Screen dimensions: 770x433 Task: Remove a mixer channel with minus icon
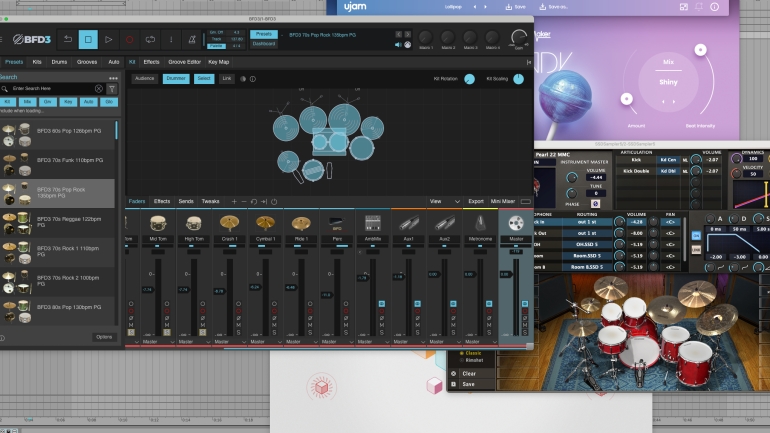[244, 201]
